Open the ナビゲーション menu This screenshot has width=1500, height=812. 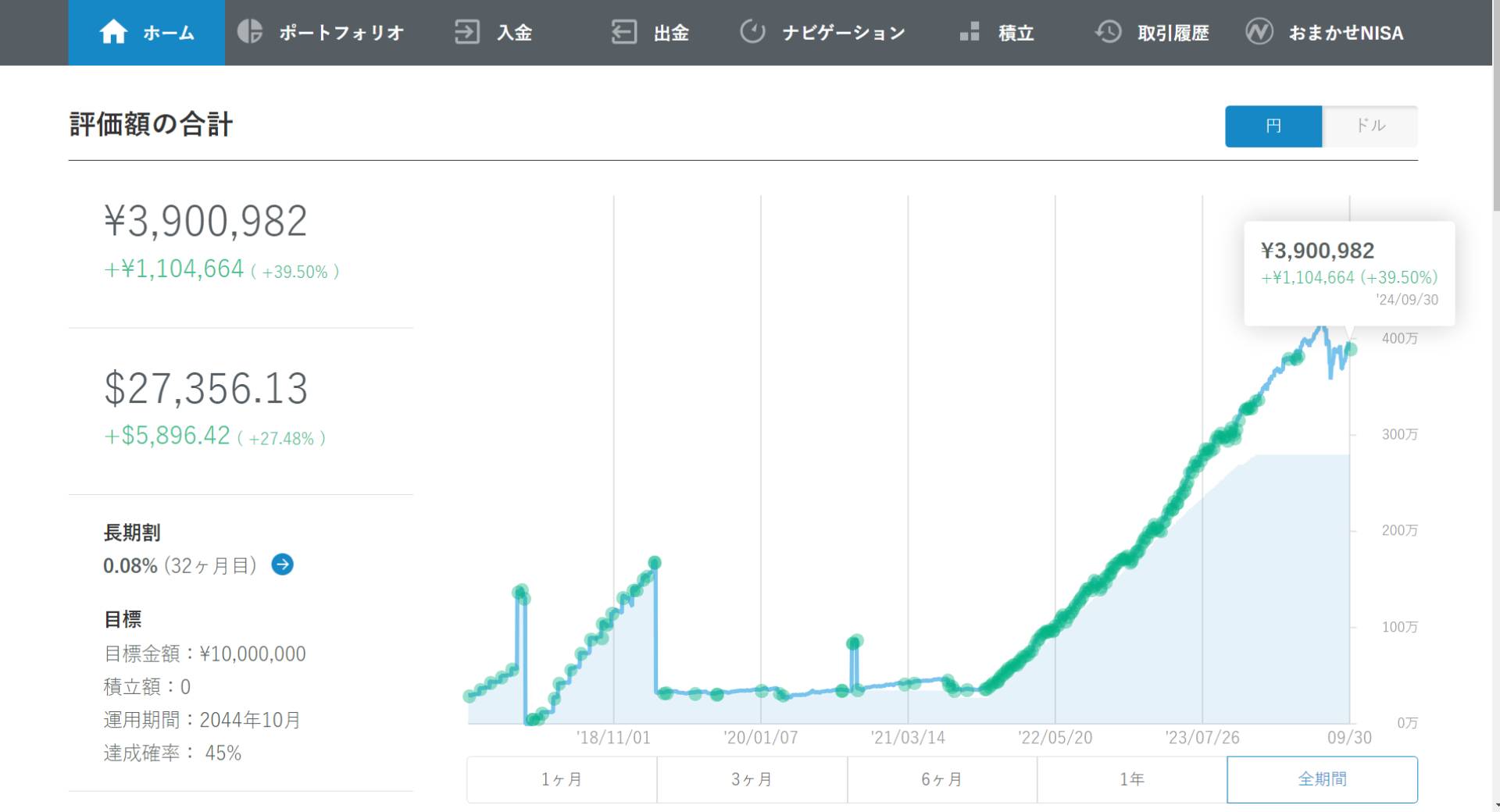click(823, 32)
